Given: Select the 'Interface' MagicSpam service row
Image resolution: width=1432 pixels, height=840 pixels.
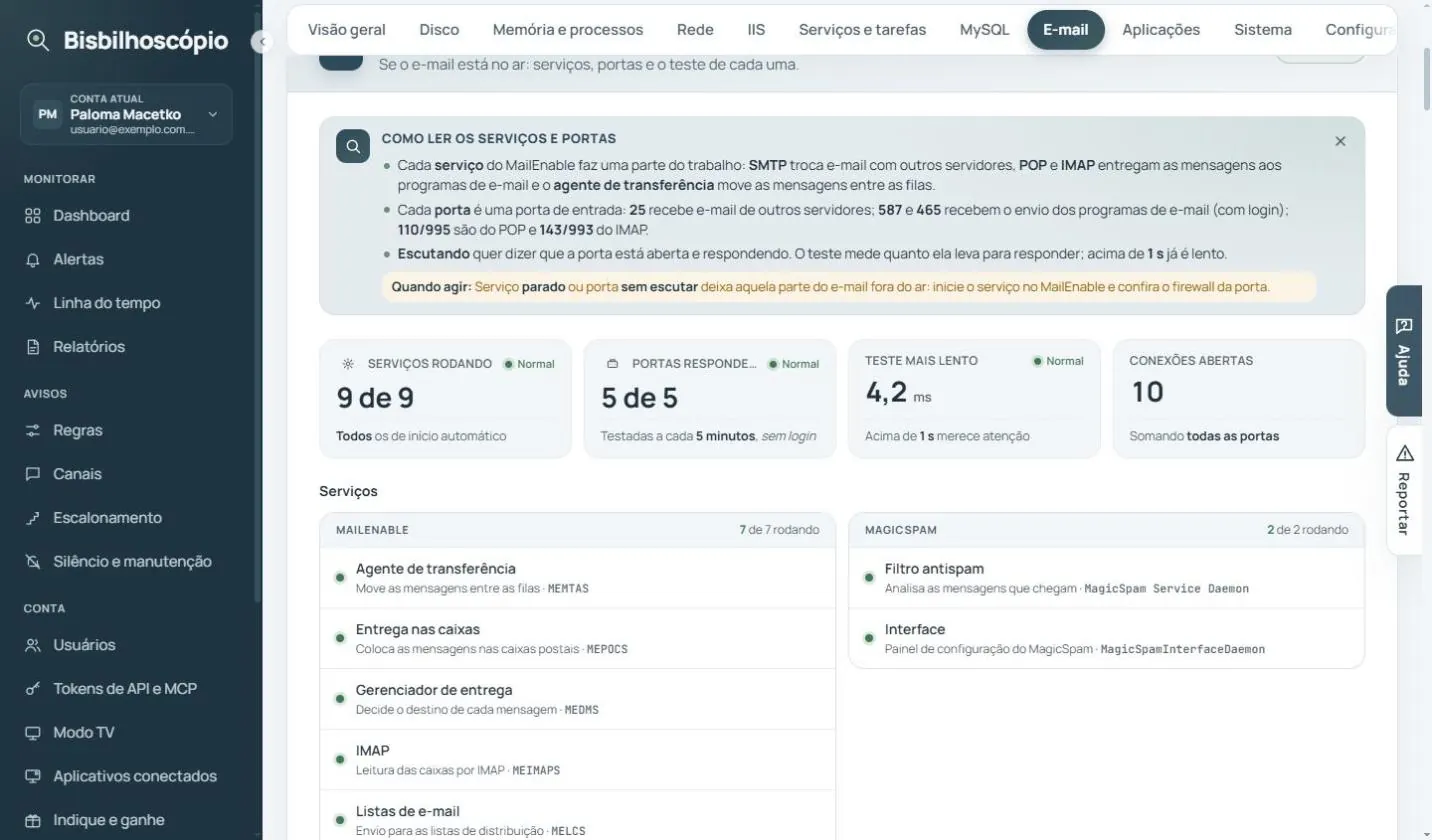Looking at the screenshot, I should click(x=1106, y=639).
